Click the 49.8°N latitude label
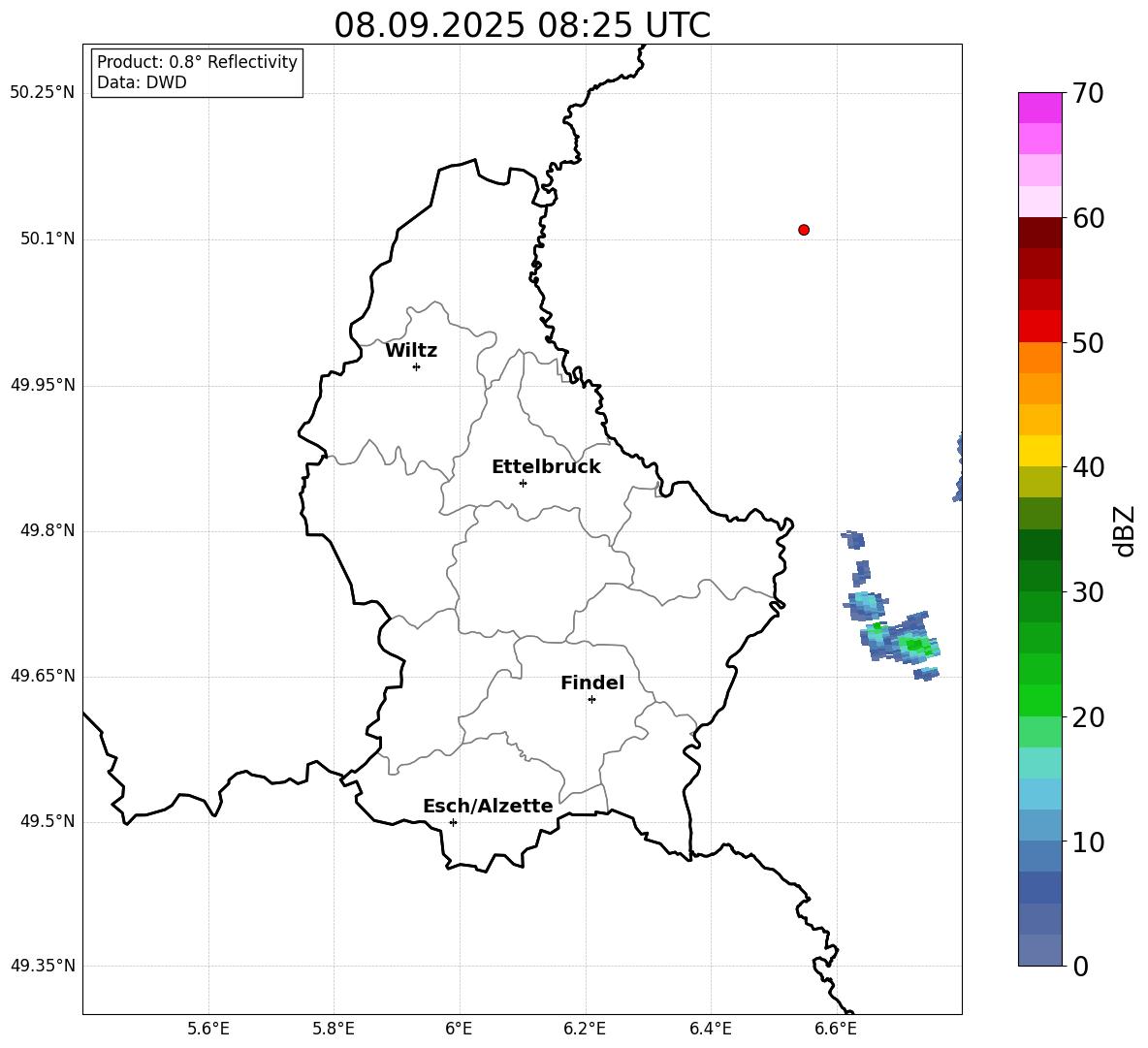The image size is (1148, 1048). pyautogui.click(x=48, y=530)
